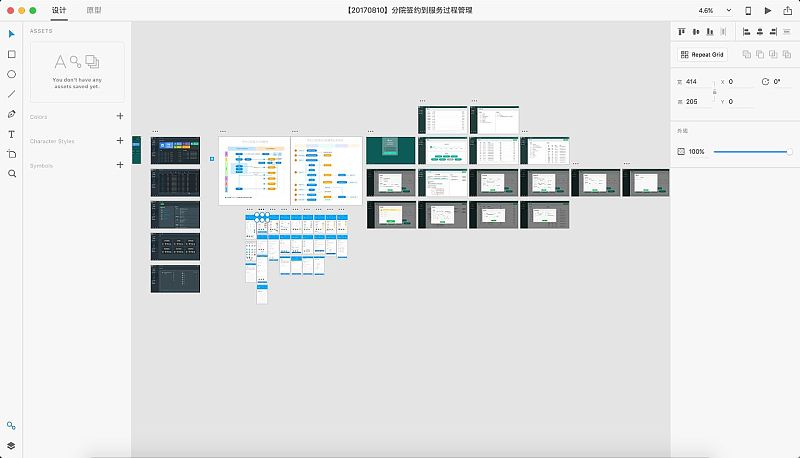Select the first dark dashboard artboard
This screenshot has width=800, height=458.
point(175,150)
